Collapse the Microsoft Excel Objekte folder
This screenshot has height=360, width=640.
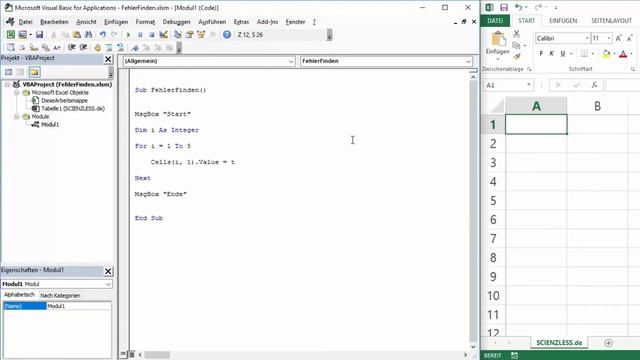(17, 93)
